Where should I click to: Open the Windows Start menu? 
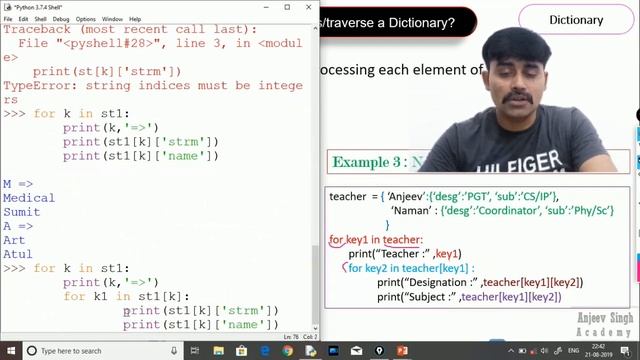pyautogui.click(x=11, y=351)
